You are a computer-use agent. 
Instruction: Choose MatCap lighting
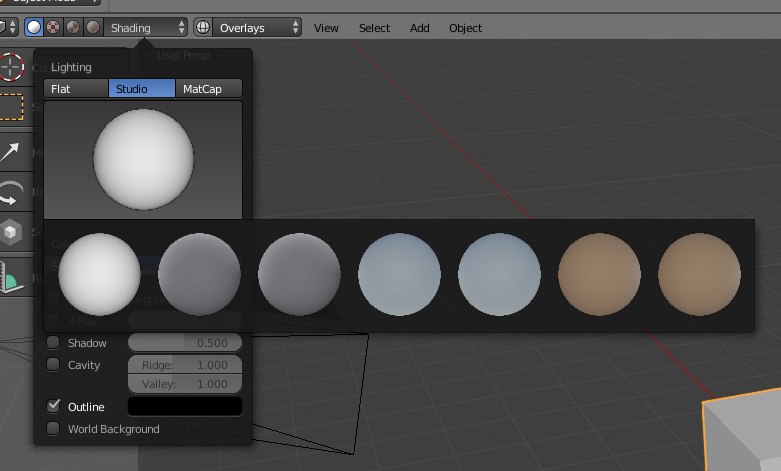209,89
